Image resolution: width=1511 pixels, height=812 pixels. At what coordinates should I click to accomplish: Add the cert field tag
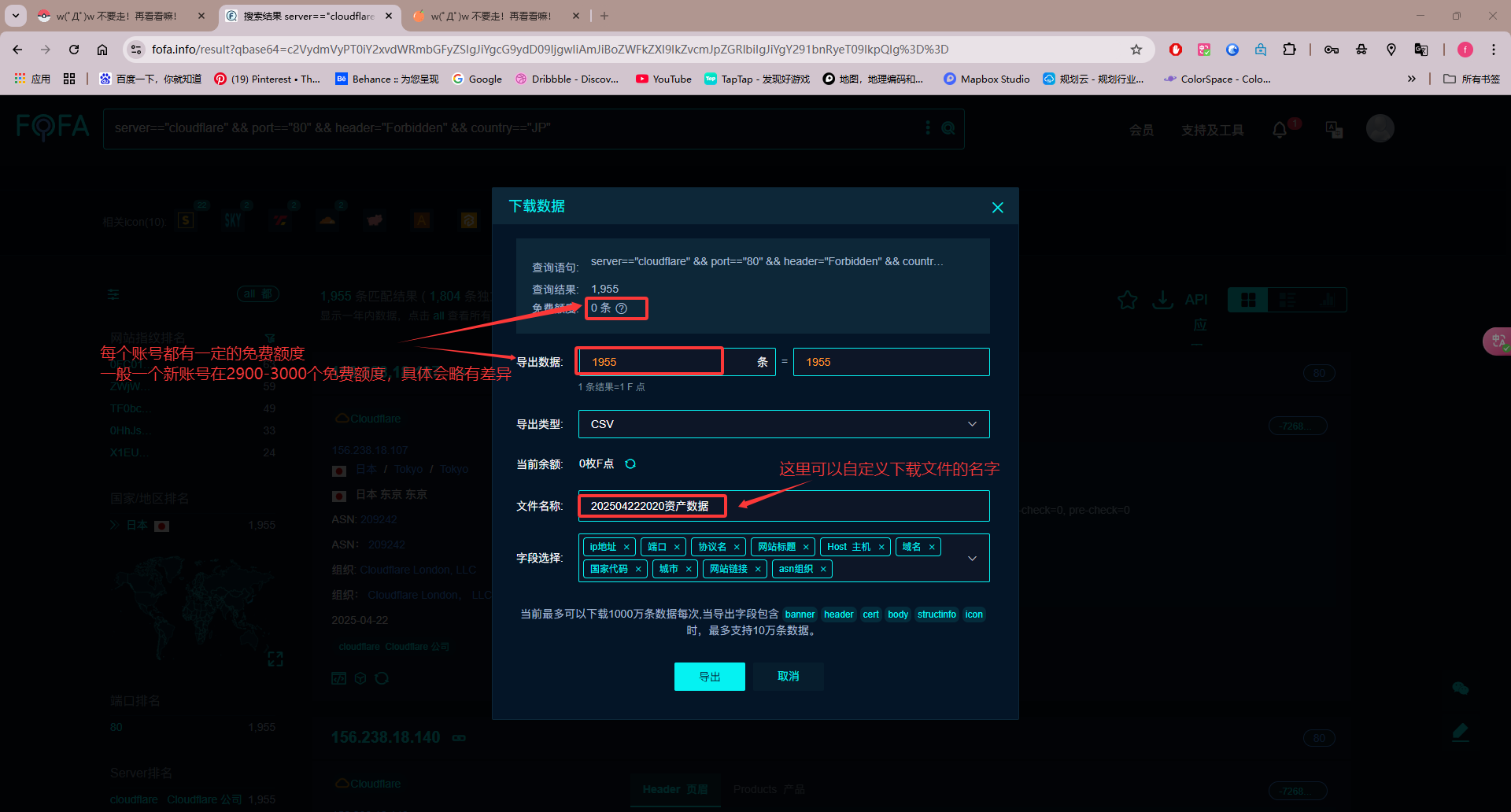[x=870, y=615]
